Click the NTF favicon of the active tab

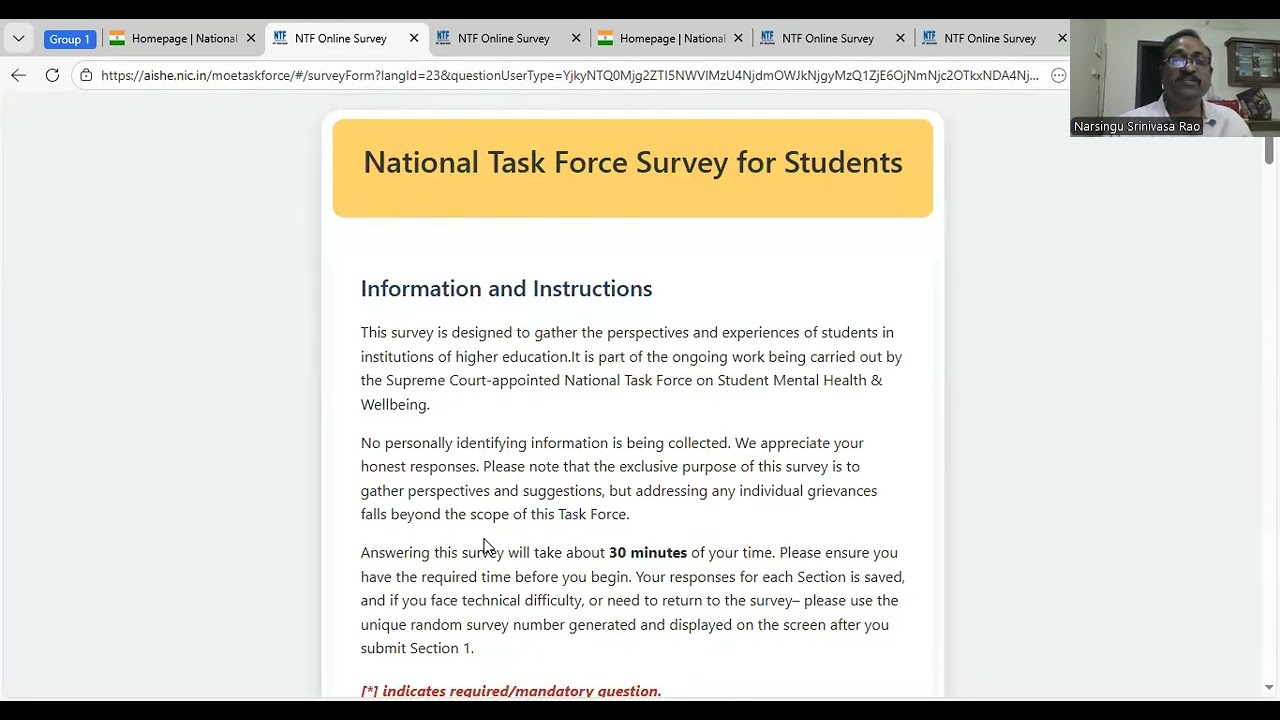[x=280, y=38]
